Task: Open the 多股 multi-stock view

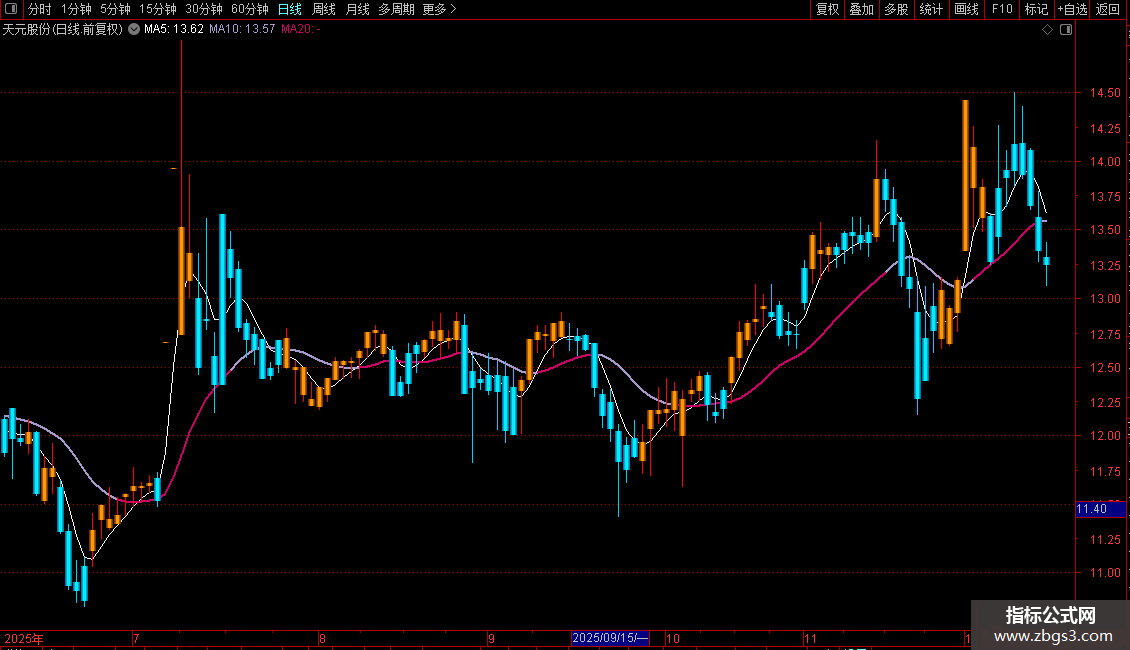Action: tap(896, 9)
